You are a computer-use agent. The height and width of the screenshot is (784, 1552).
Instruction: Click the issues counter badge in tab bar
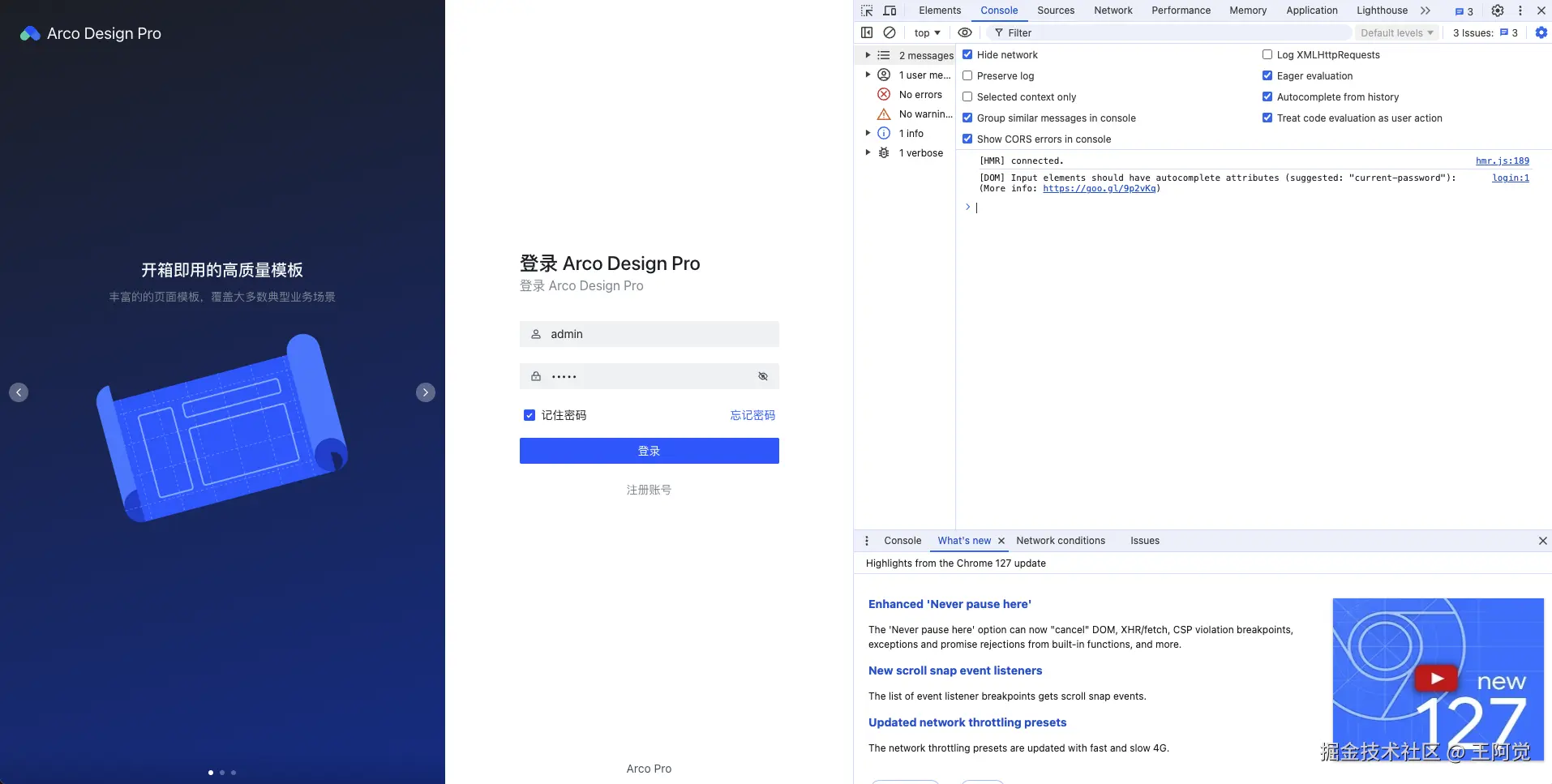pos(1464,11)
